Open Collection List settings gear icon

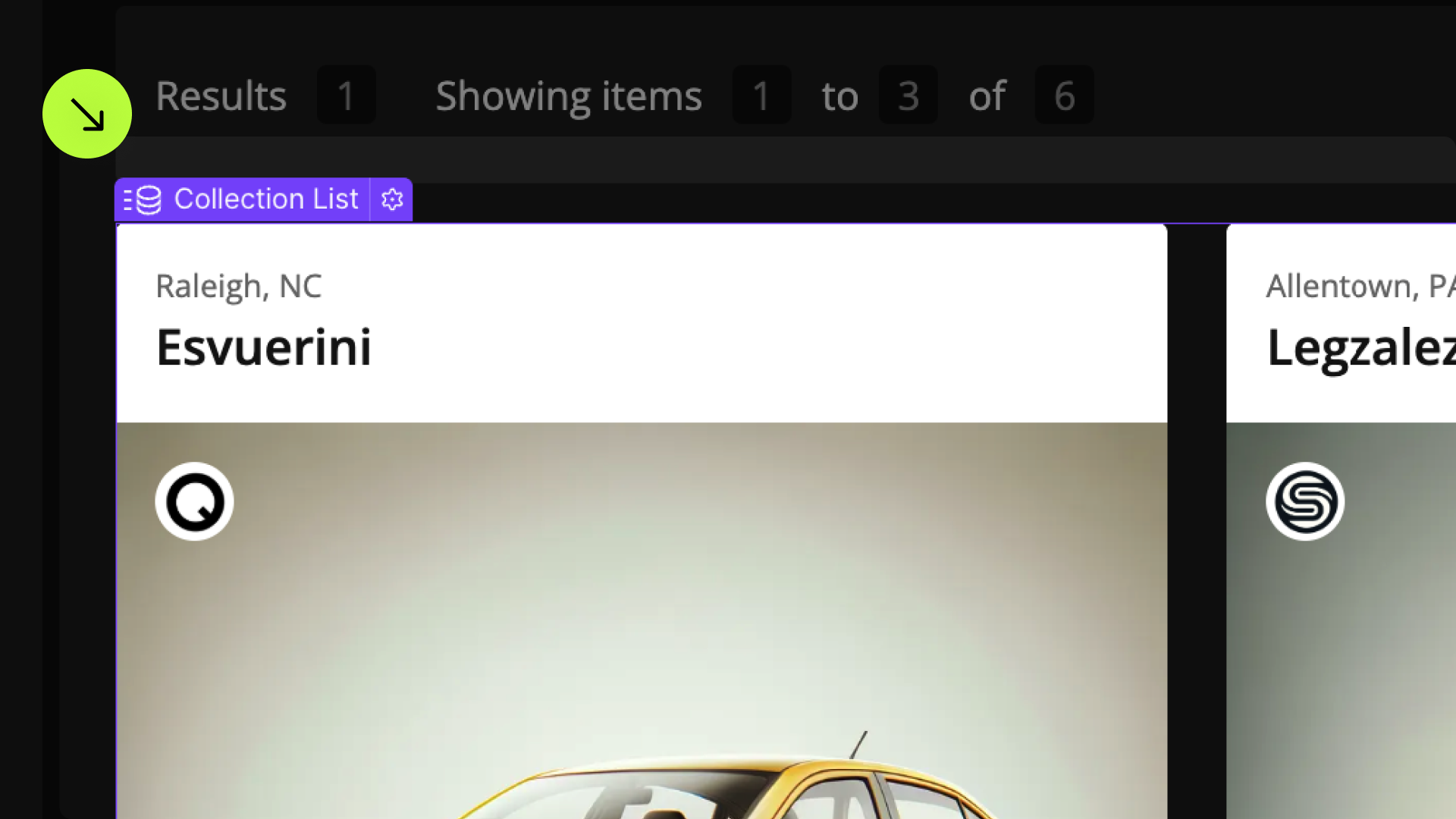click(392, 199)
